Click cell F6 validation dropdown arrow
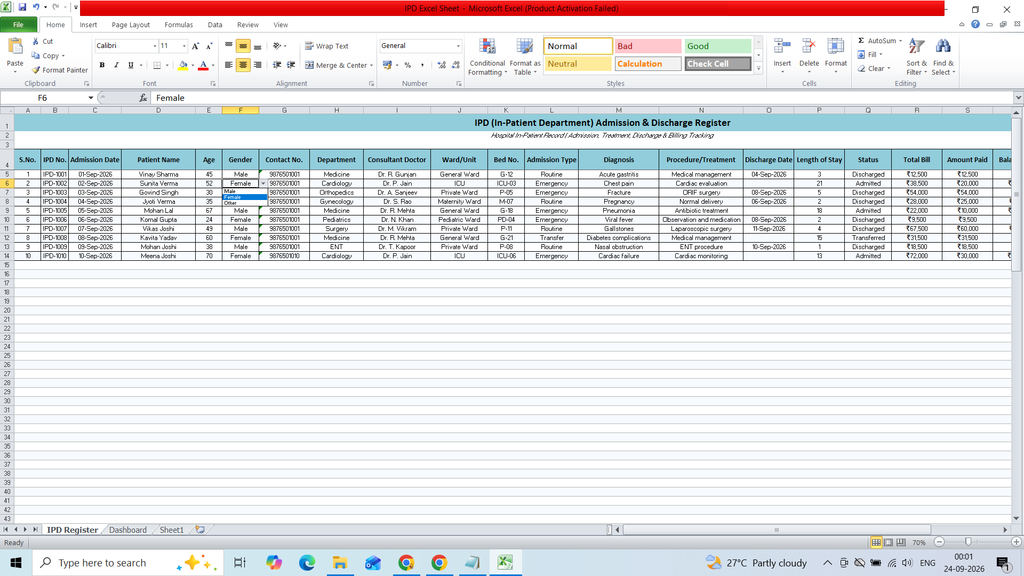The width and height of the screenshot is (1024, 576). coord(263,184)
